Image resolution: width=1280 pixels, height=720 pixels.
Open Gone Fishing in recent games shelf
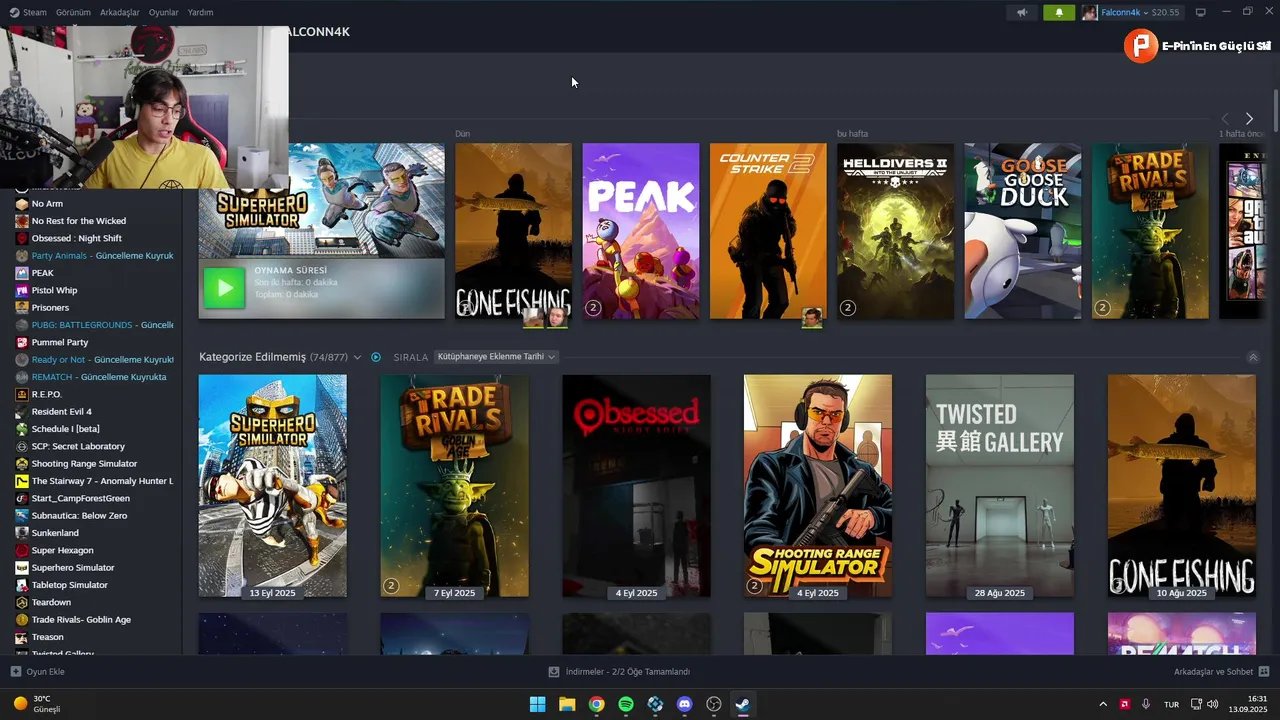click(513, 231)
